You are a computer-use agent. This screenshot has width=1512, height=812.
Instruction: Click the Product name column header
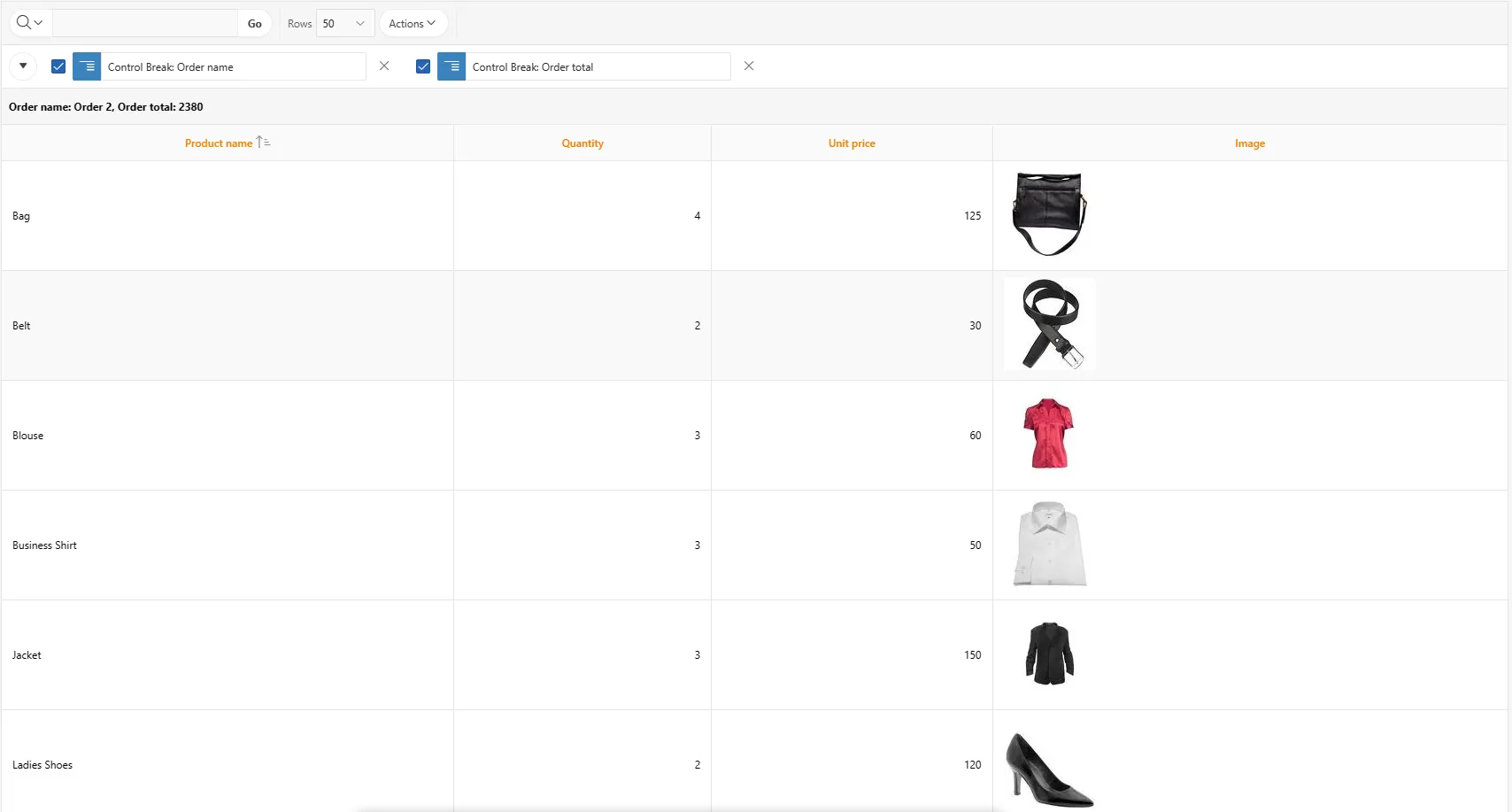click(x=219, y=143)
